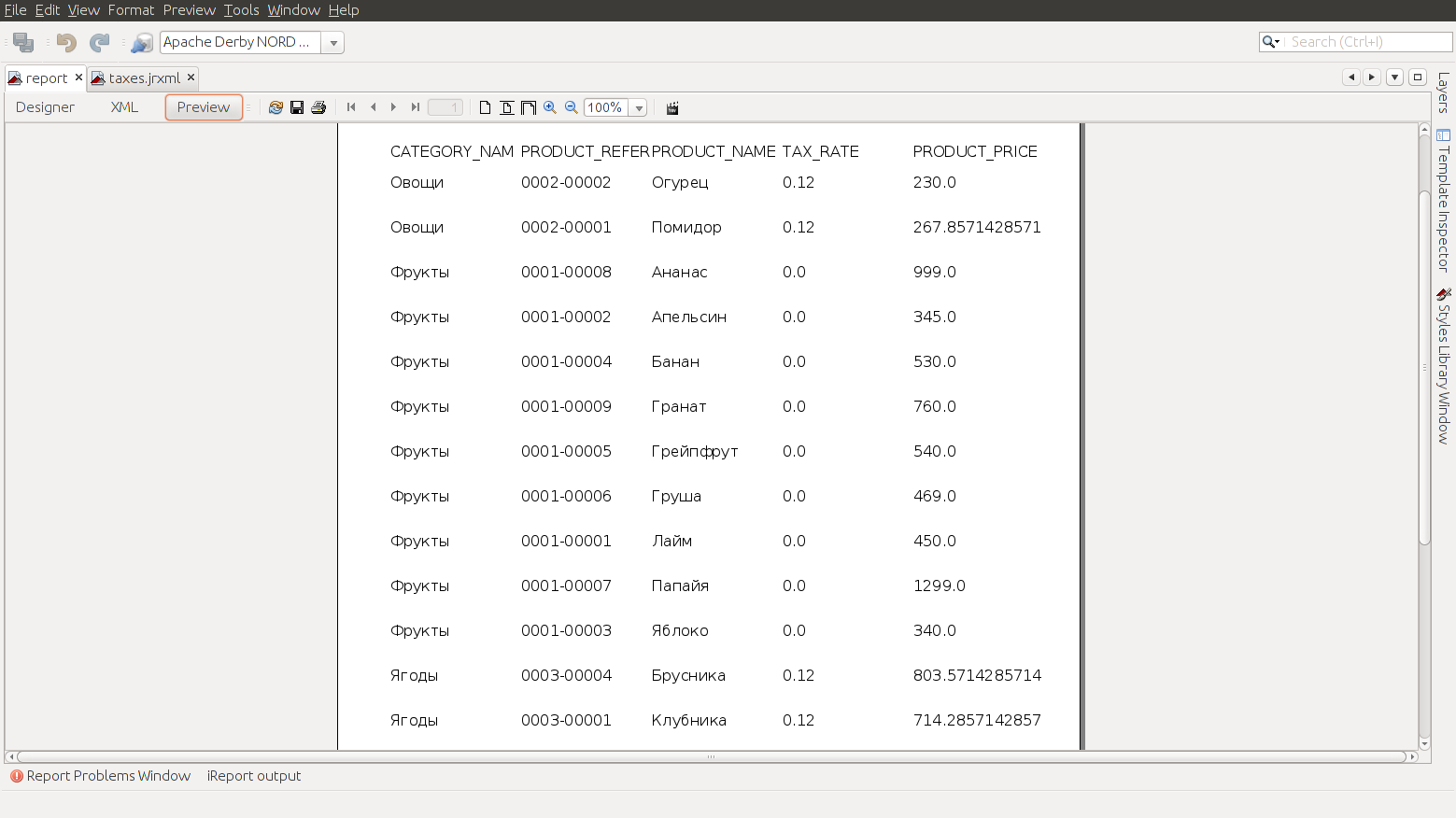1456x818 pixels.
Task: Open the Apache Derby NORD datasource dropdown
Action: (333, 43)
